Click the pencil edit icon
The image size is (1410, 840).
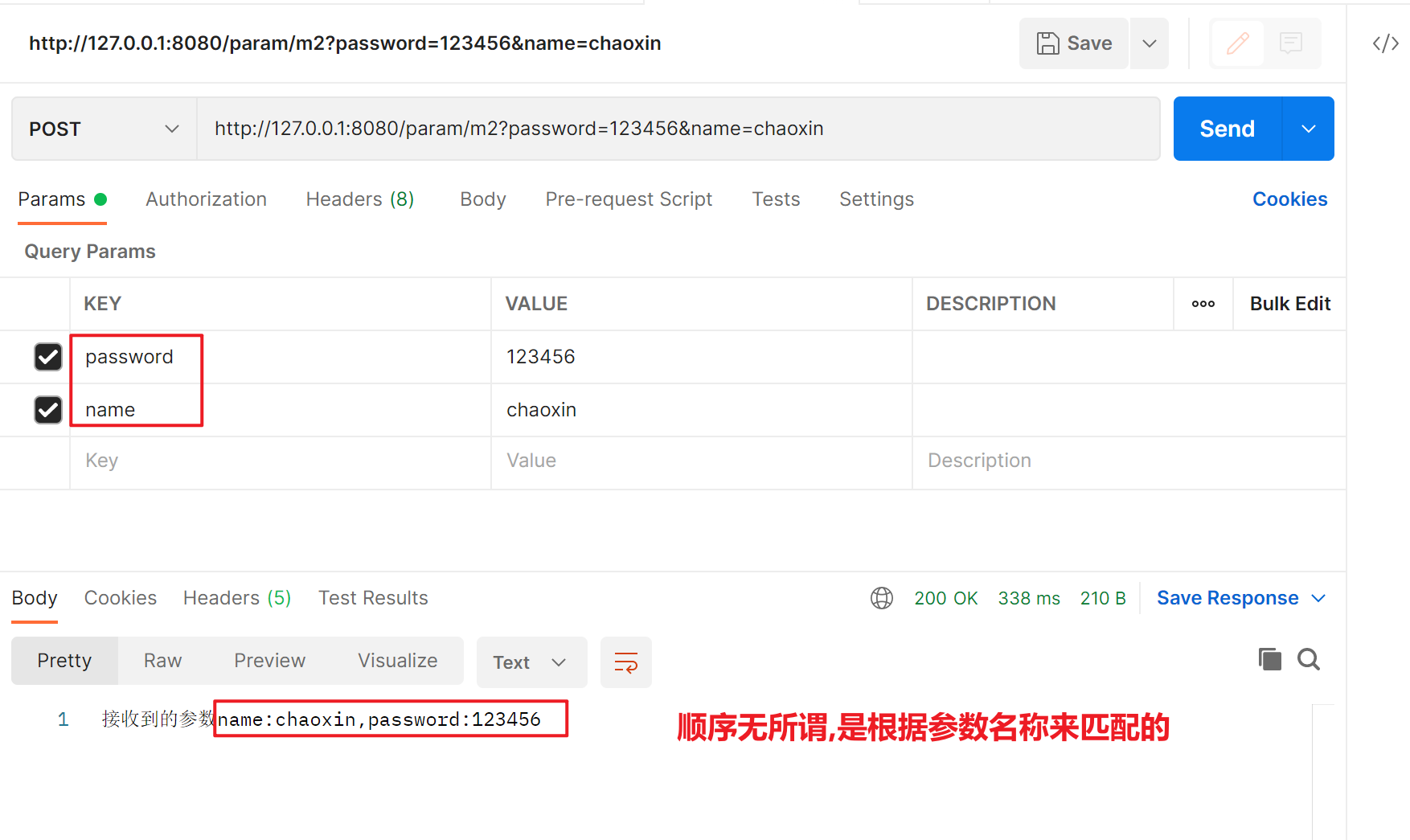(x=1238, y=43)
